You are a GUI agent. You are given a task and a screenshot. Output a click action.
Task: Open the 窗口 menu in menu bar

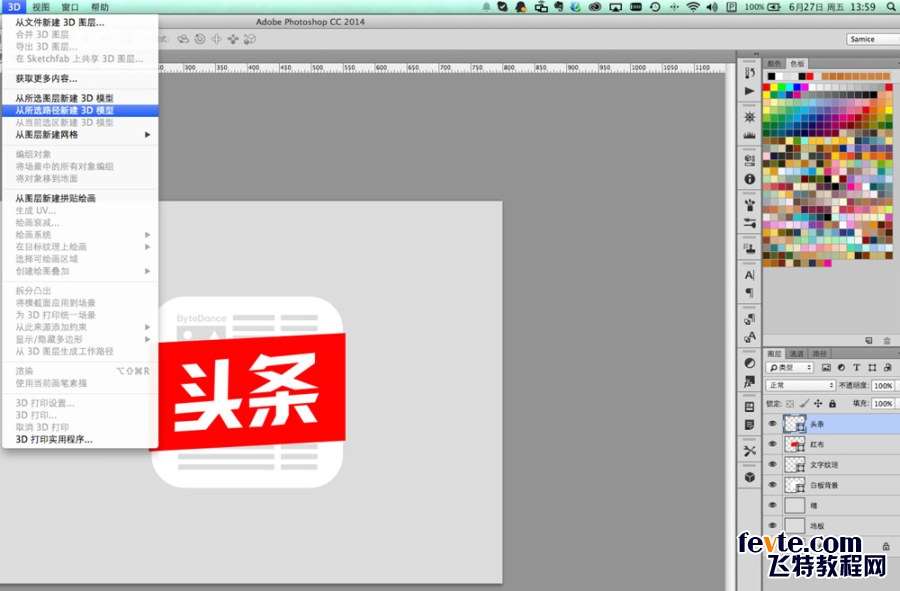[x=70, y=7]
